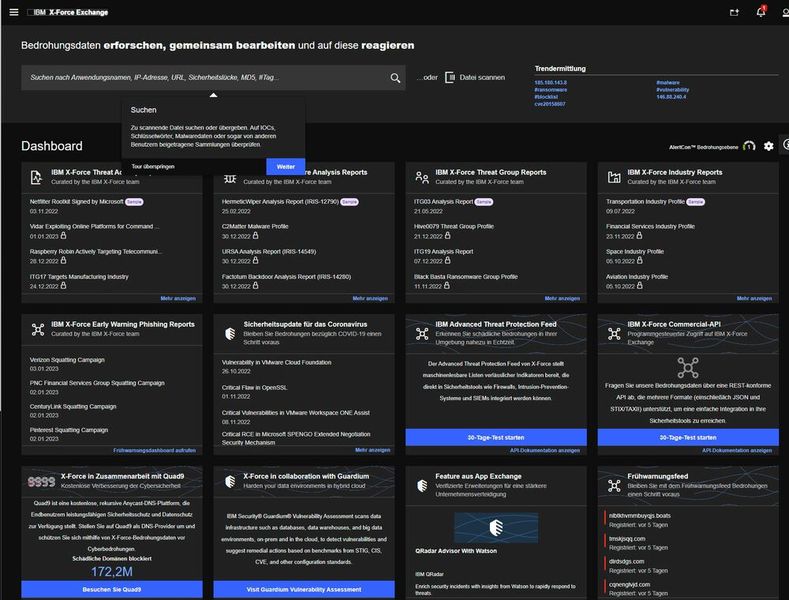The image size is (789, 600).
Task: Click the Industry Reports factory icon
Action: 614,177
